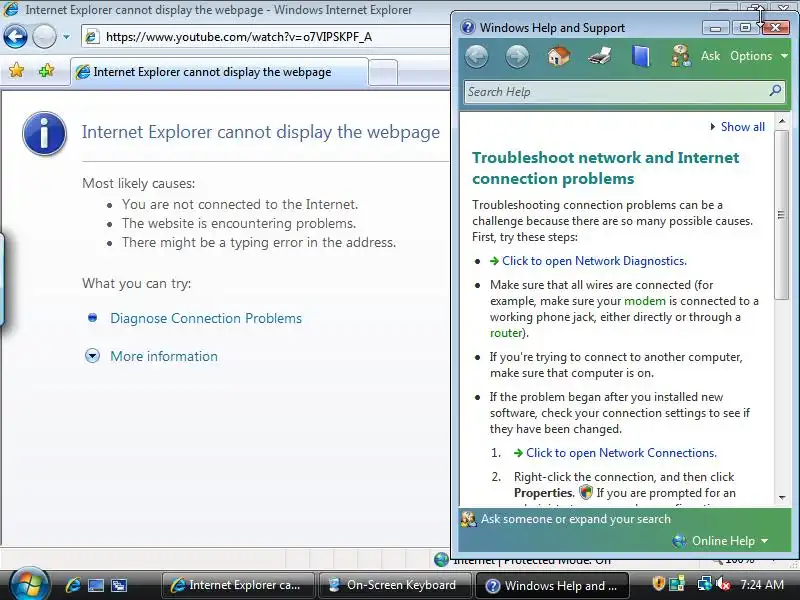Screen dimensions: 800x600
Task: Open the Windows Start orb
Action: click(29, 584)
